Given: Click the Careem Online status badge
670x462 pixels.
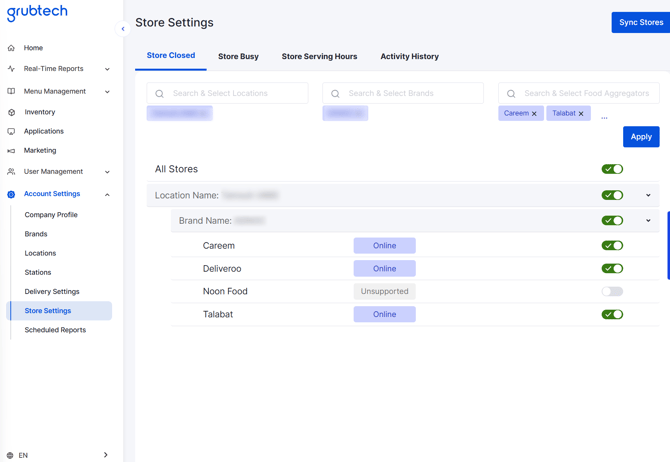Looking at the screenshot, I should pyautogui.click(x=385, y=246).
